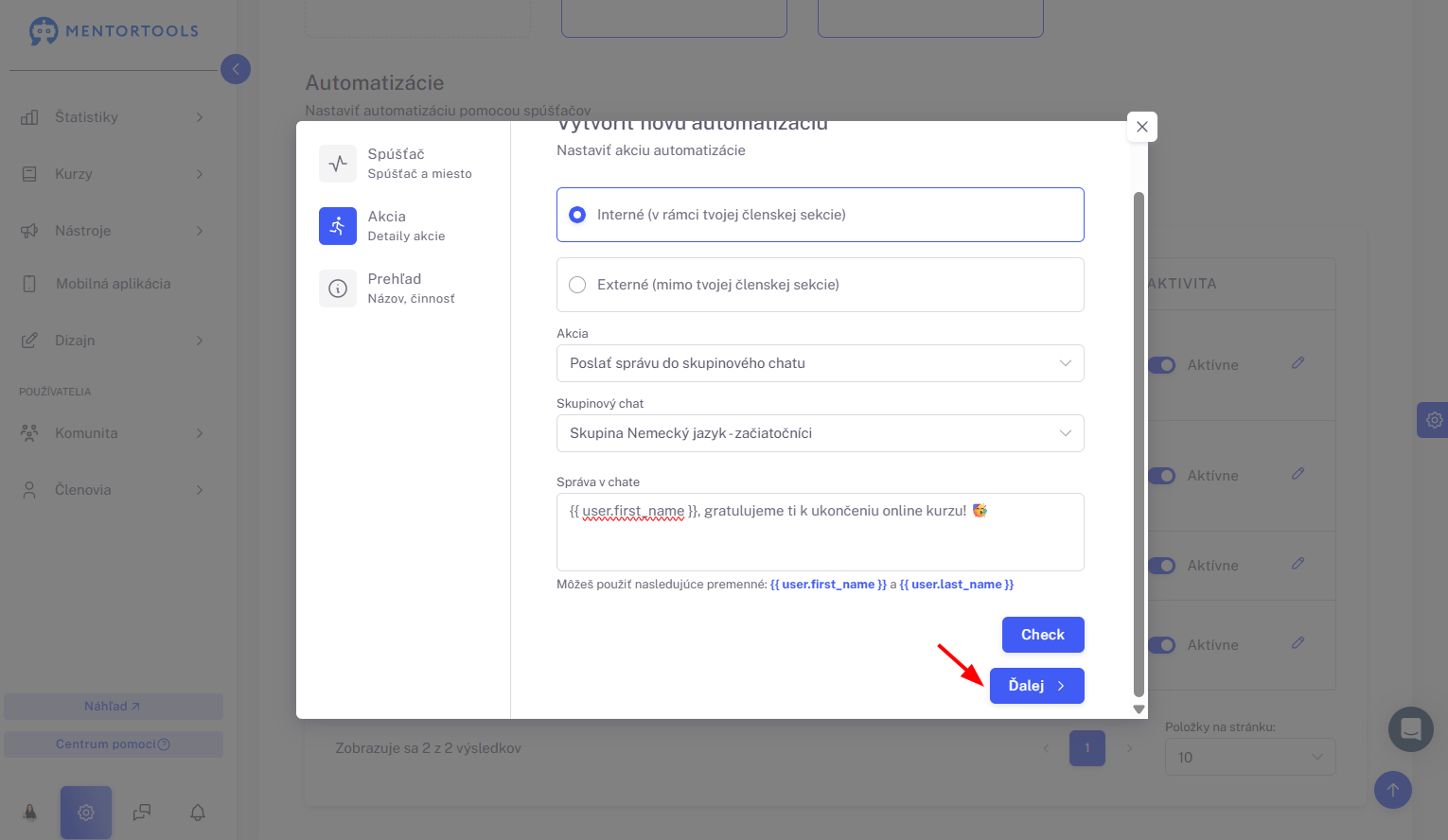This screenshot has height=840, width=1448.
Task: Click the Prehľad info step icon
Action: 338,289
